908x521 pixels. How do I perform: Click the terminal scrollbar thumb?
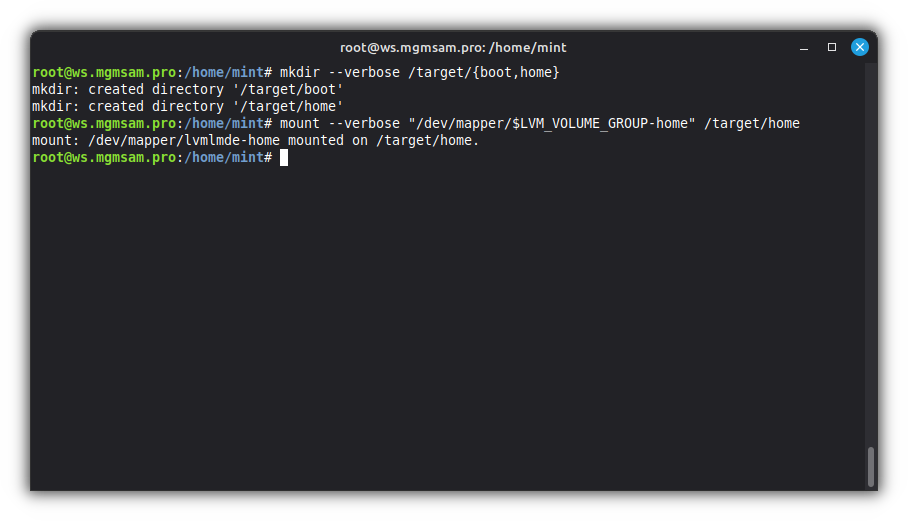pos(871,466)
